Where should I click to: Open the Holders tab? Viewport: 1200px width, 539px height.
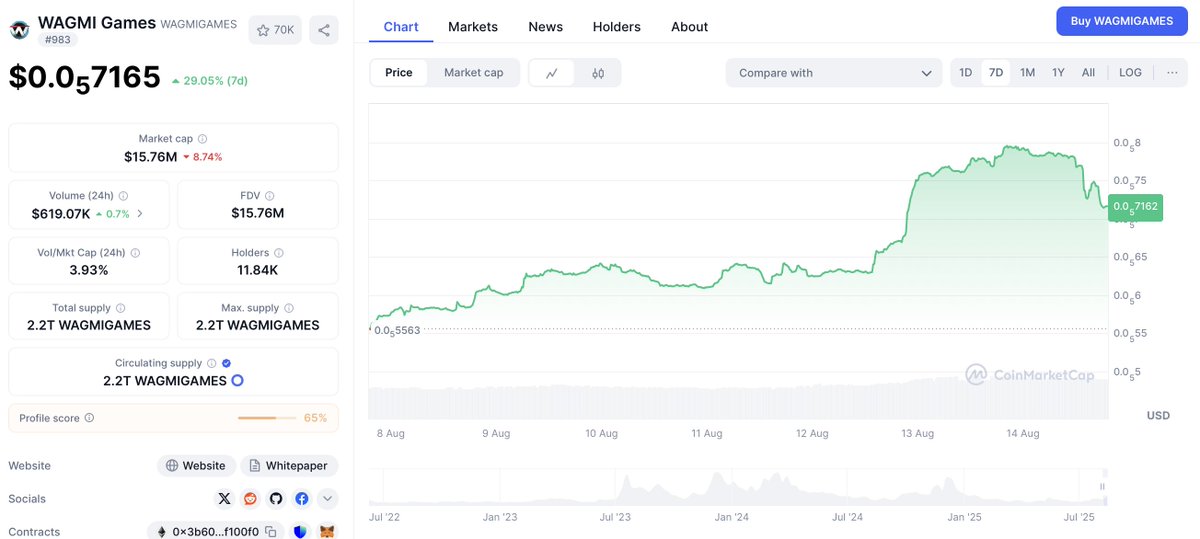617,27
